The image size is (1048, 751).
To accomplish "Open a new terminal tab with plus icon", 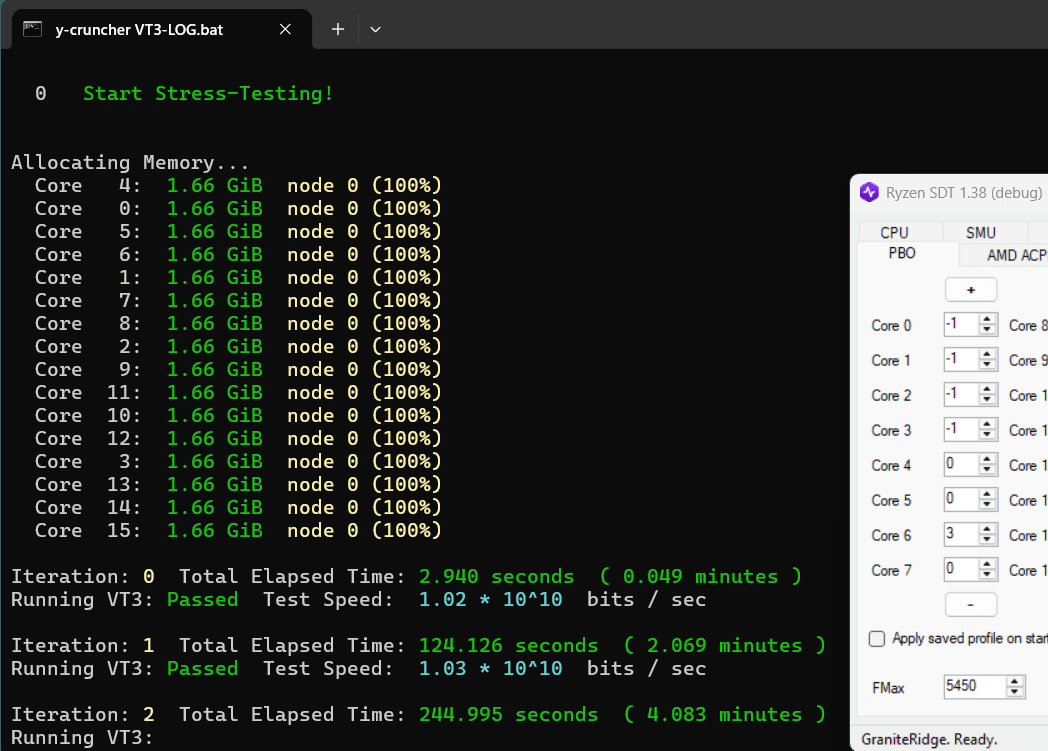I will [x=338, y=29].
